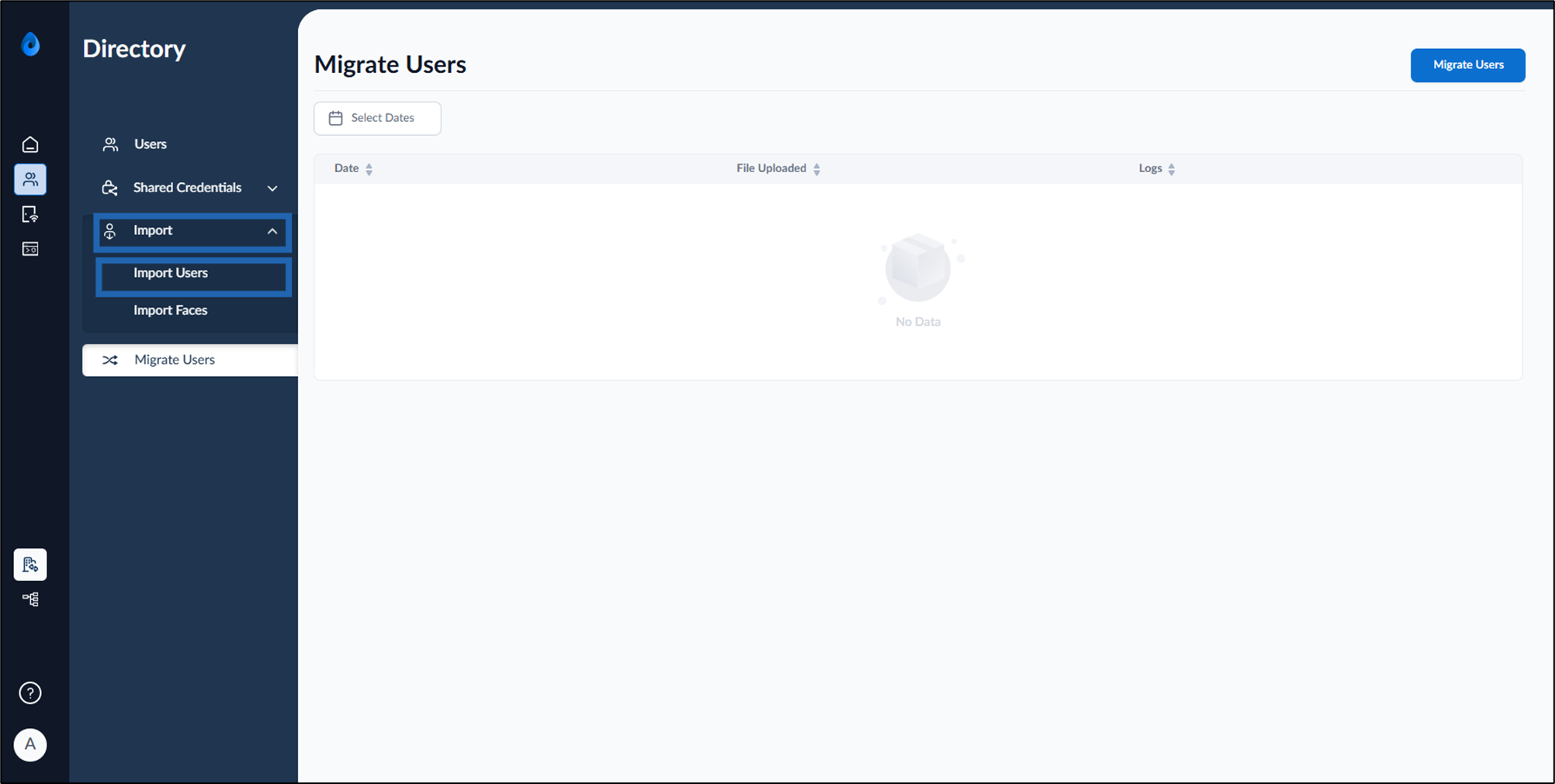Click the File Uploaded header text
Image resolution: width=1555 pixels, height=784 pixels.
point(771,168)
